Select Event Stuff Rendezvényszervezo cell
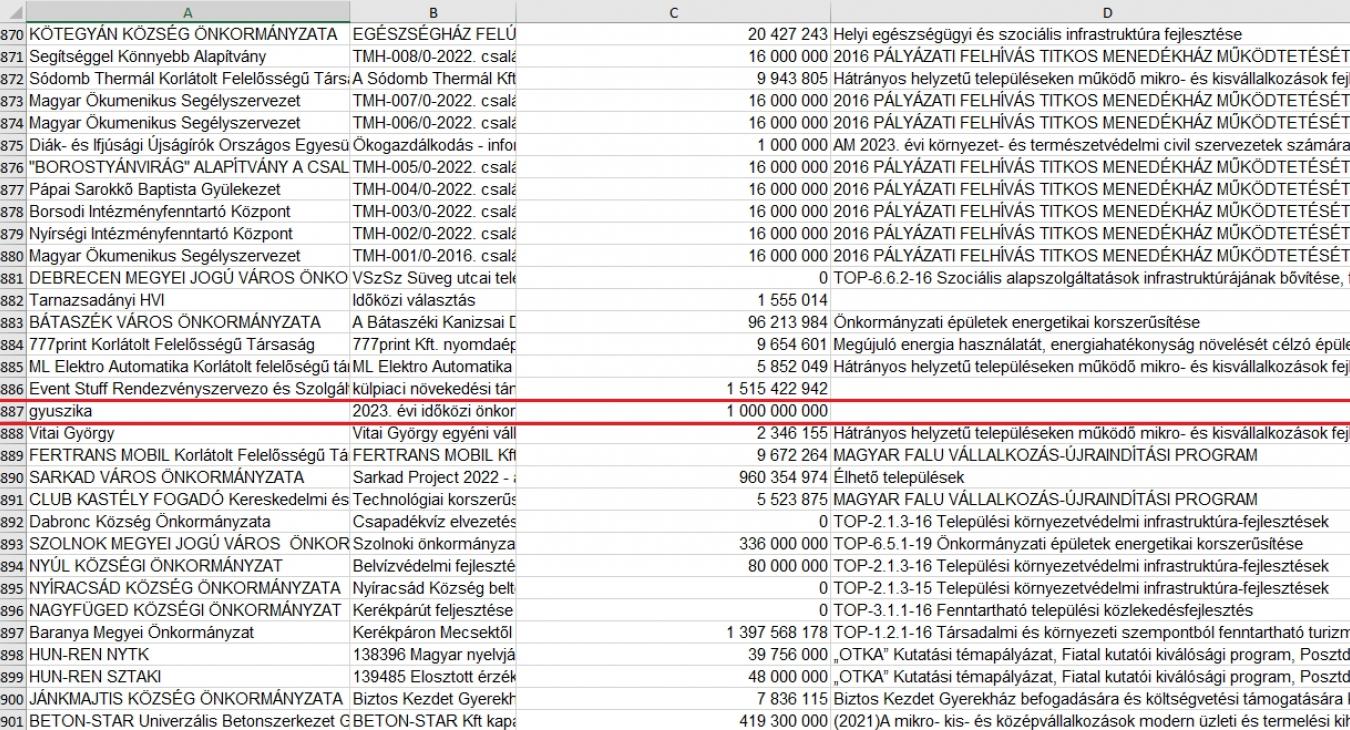This screenshot has width=1350, height=730. click(x=189, y=389)
